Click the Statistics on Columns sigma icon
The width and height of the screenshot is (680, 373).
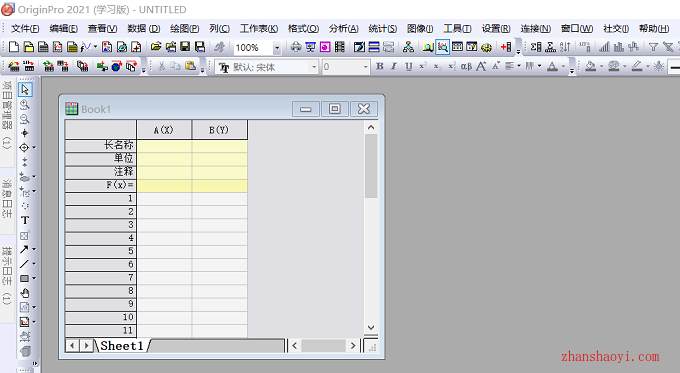(x=536, y=47)
